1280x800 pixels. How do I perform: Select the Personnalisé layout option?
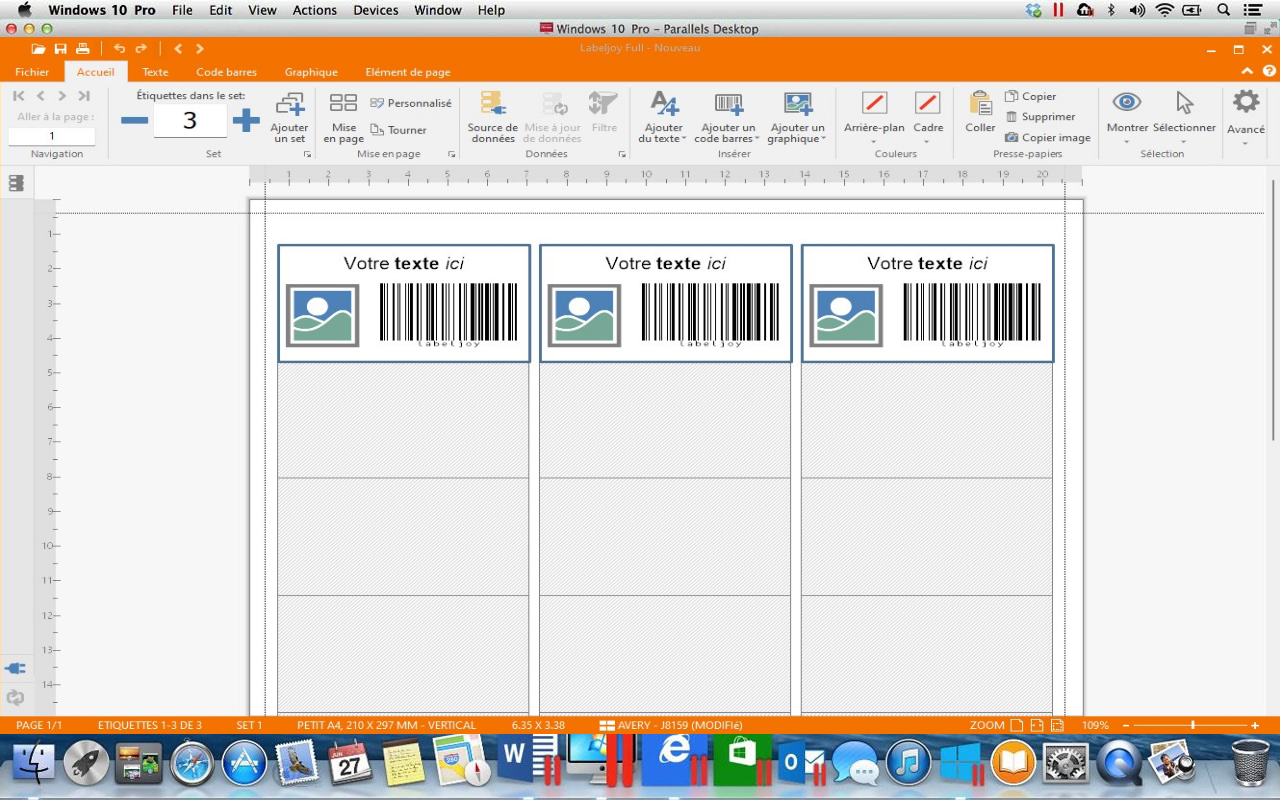coord(411,103)
